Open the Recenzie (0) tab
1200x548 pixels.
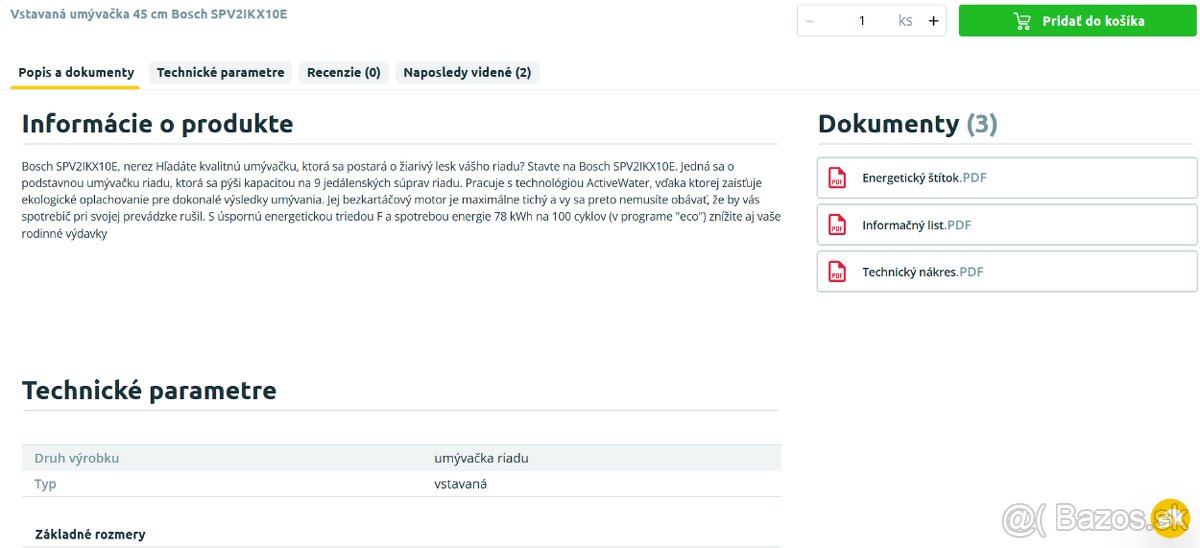[344, 72]
